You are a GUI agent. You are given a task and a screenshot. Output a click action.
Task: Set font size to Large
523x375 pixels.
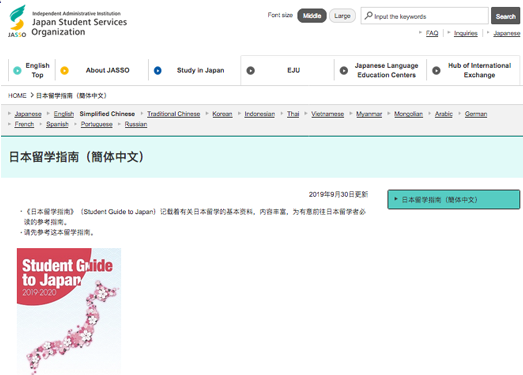tap(342, 16)
